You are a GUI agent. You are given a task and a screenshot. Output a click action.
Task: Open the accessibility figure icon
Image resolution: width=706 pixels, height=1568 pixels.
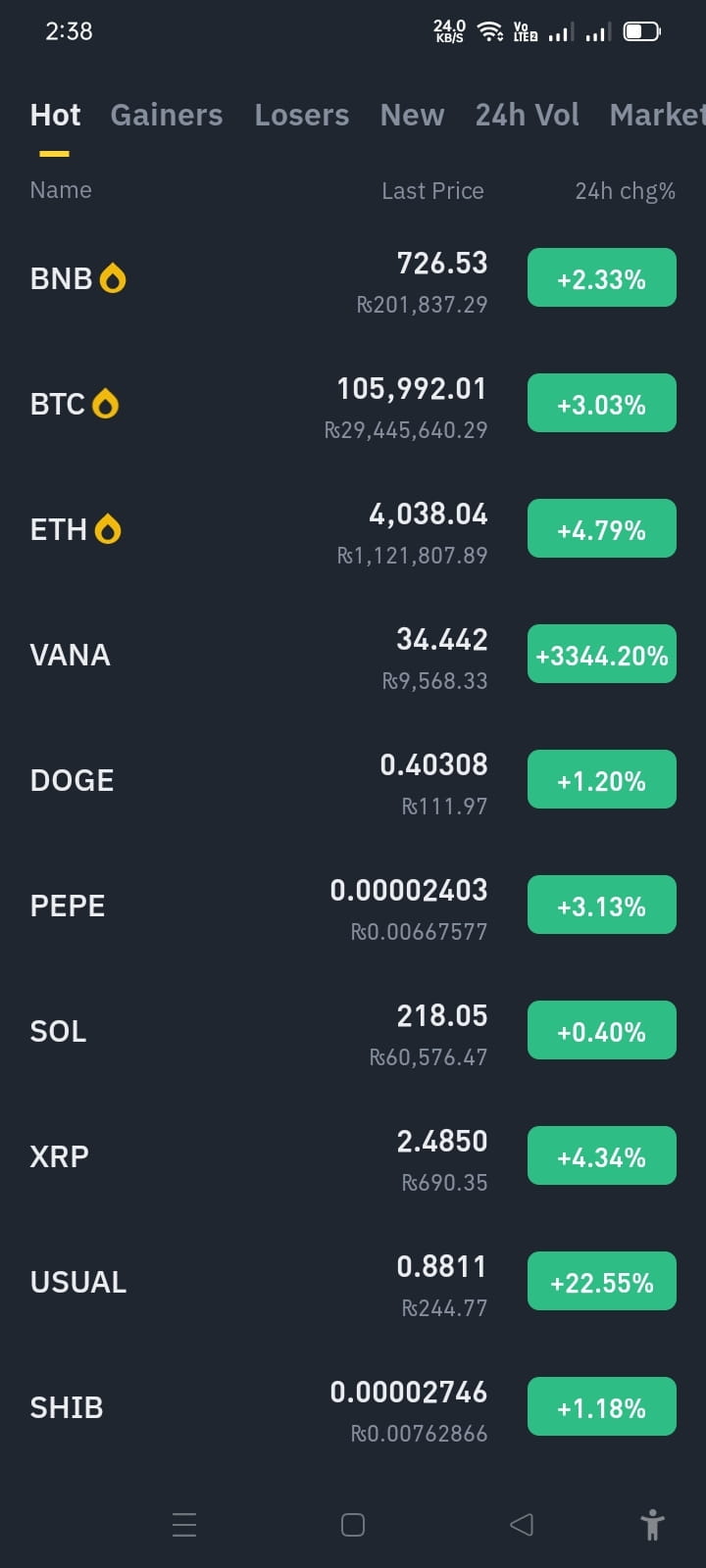click(652, 1525)
